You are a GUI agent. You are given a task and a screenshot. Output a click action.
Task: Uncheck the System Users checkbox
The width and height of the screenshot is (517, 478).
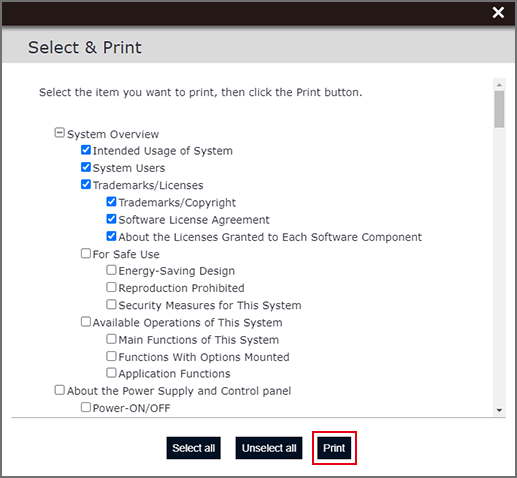(86, 167)
